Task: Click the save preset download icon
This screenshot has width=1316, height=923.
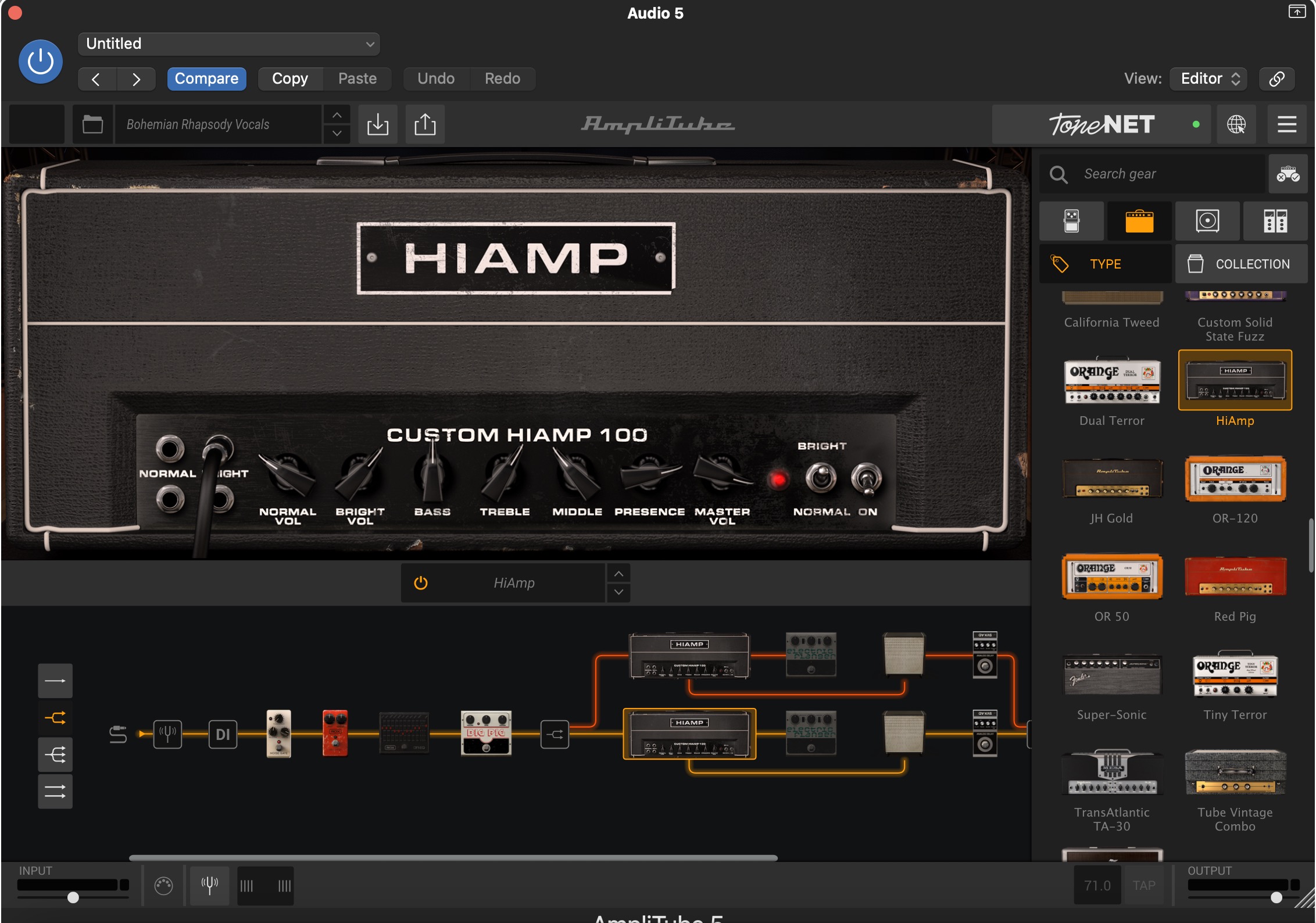Action: point(378,124)
